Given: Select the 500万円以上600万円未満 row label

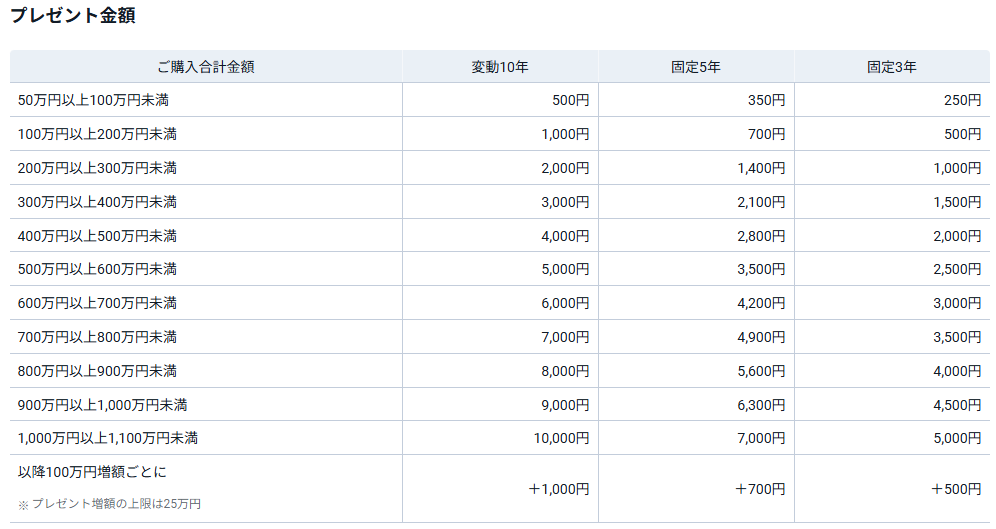Looking at the screenshot, I should [x=97, y=269].
